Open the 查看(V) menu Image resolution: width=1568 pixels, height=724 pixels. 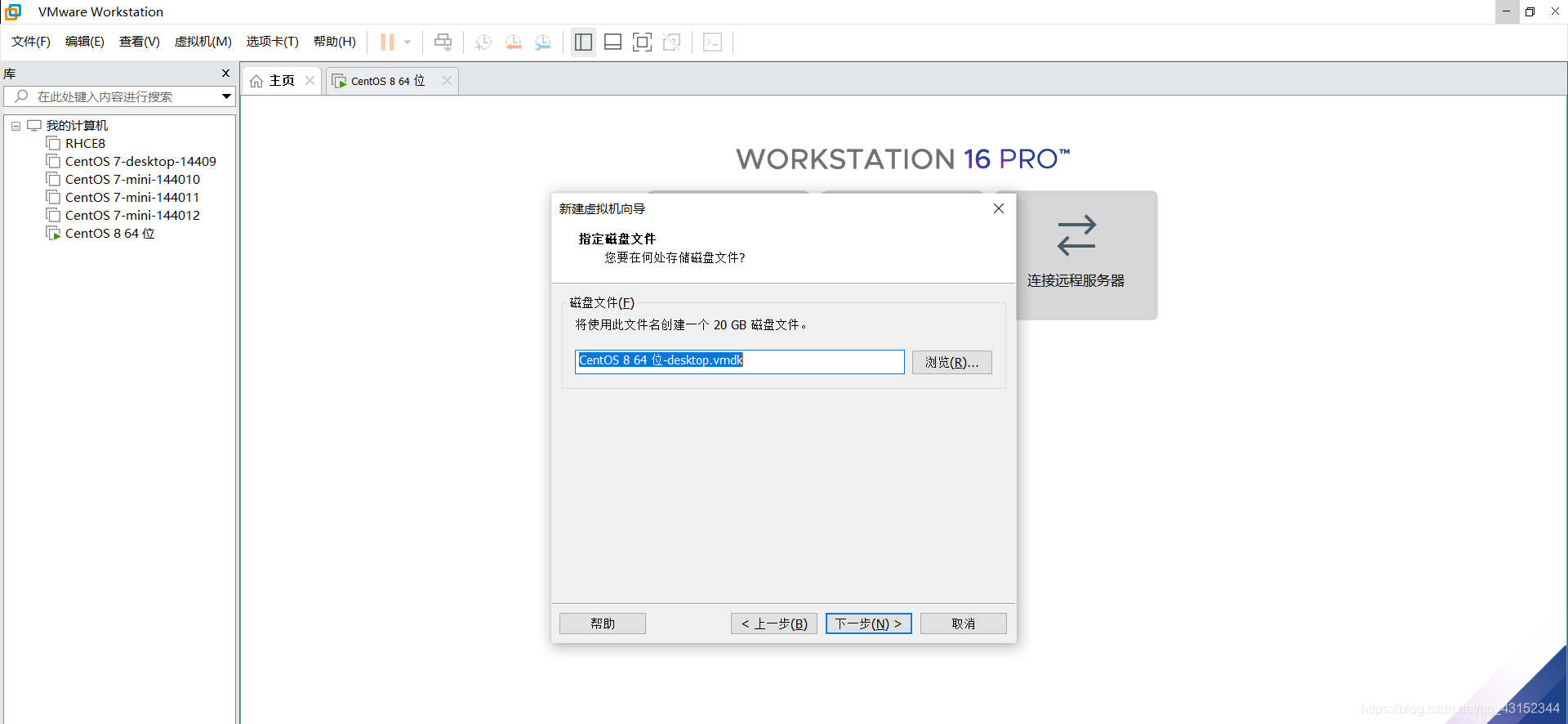point(140,42)
